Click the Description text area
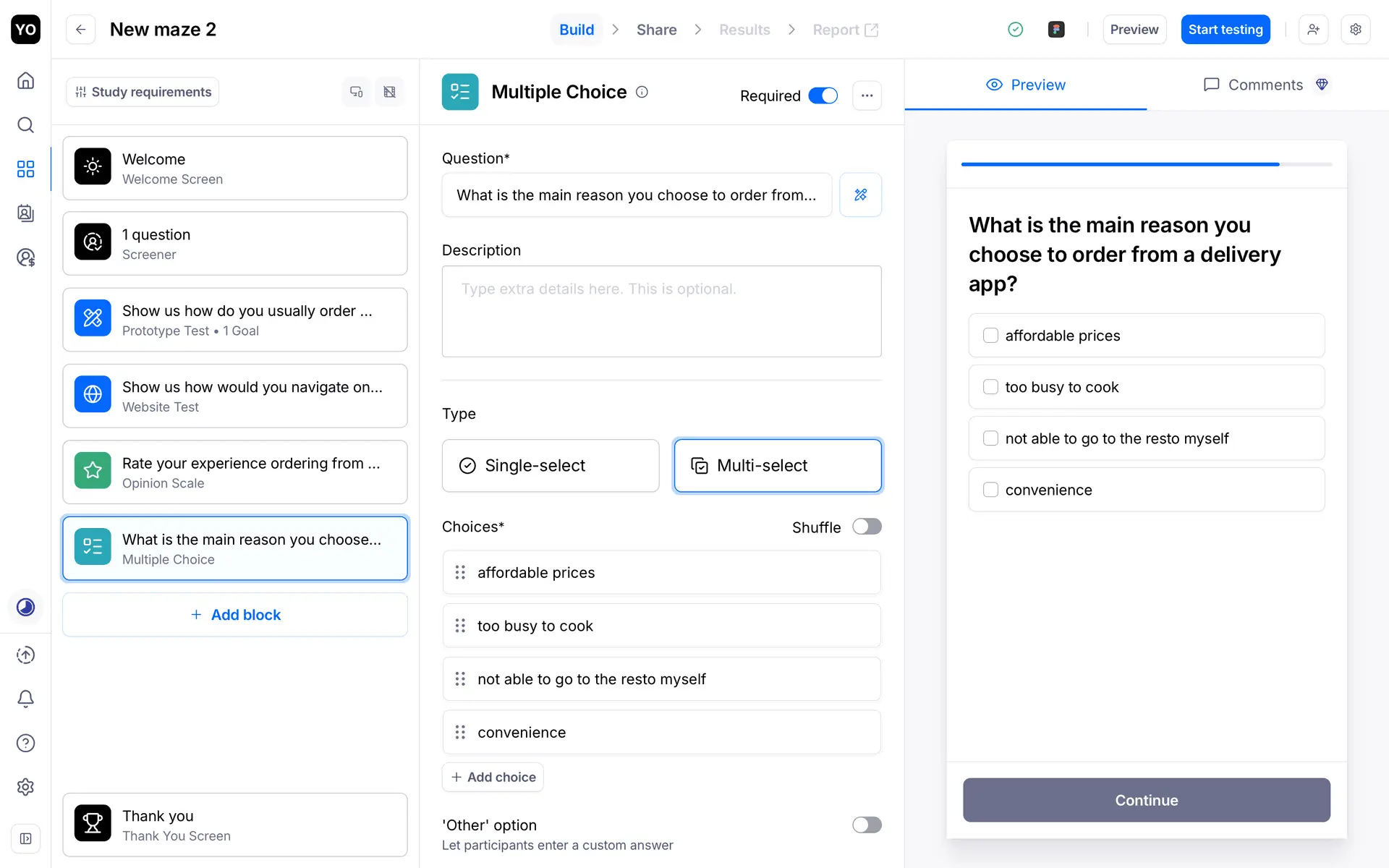1389x868 pixels. pos(661,311)
